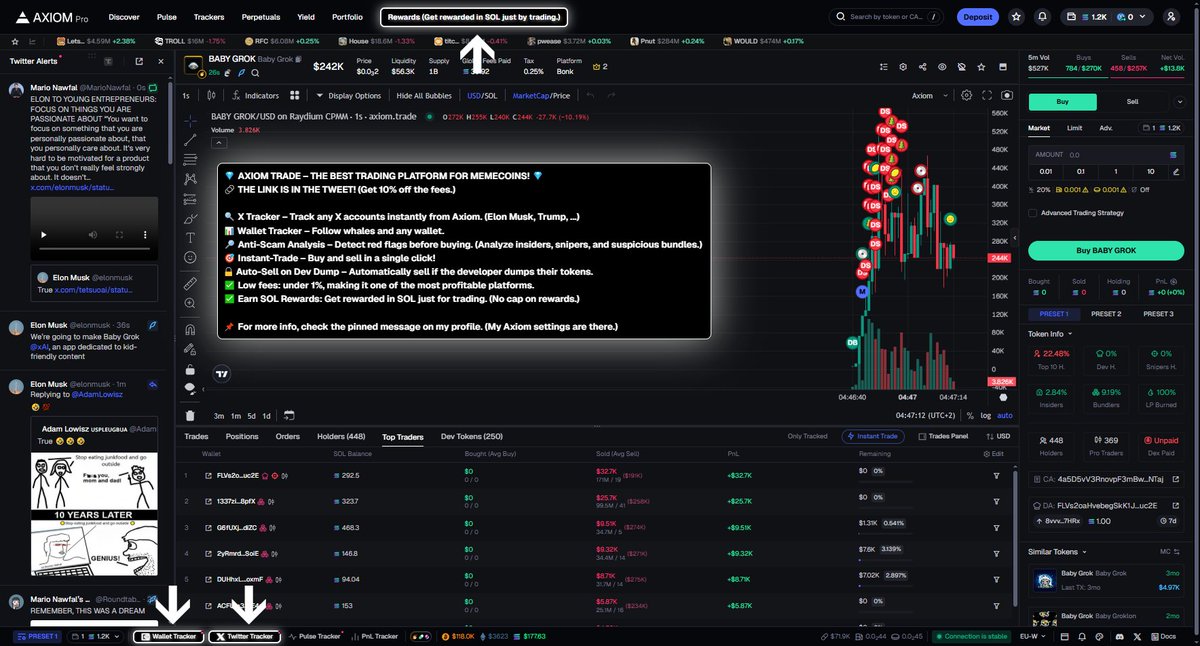Open the Rewards page link
Image resolution: width=1200 pixels, height=646 pixels.
tap(474, 17)
